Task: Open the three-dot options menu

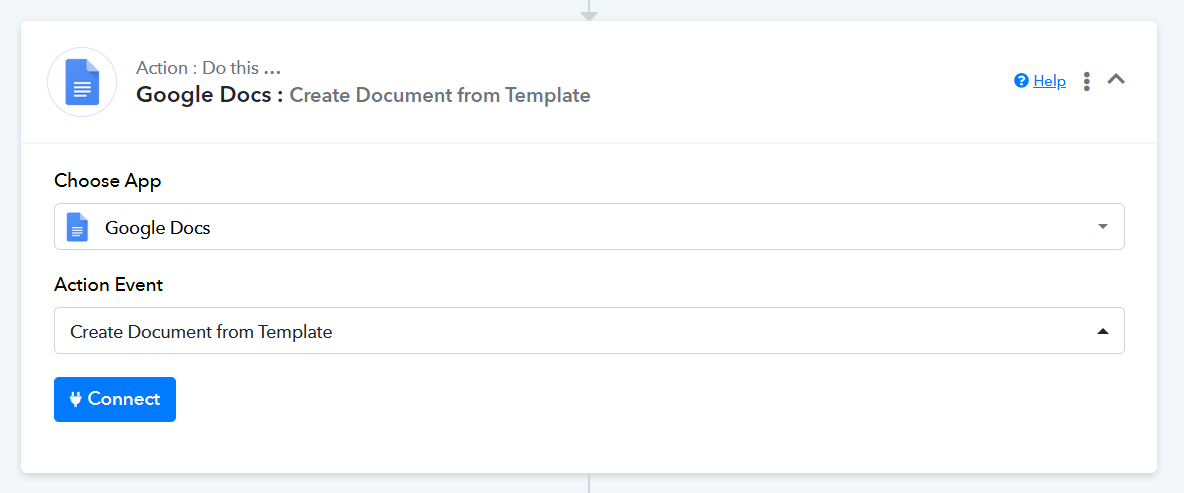Action: coord(1087,81)
